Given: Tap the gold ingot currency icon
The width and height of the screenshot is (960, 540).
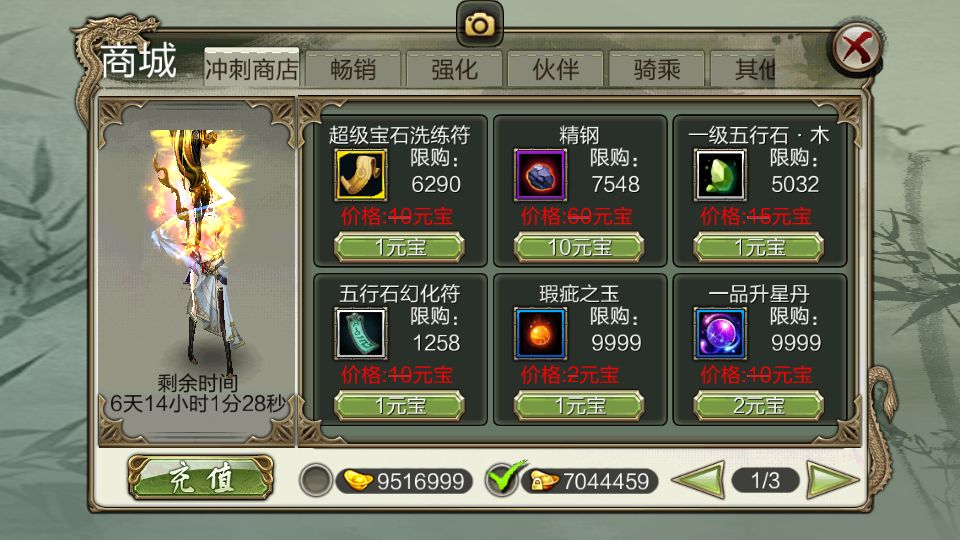Looking at the screenshot, I should pos(358,480).
